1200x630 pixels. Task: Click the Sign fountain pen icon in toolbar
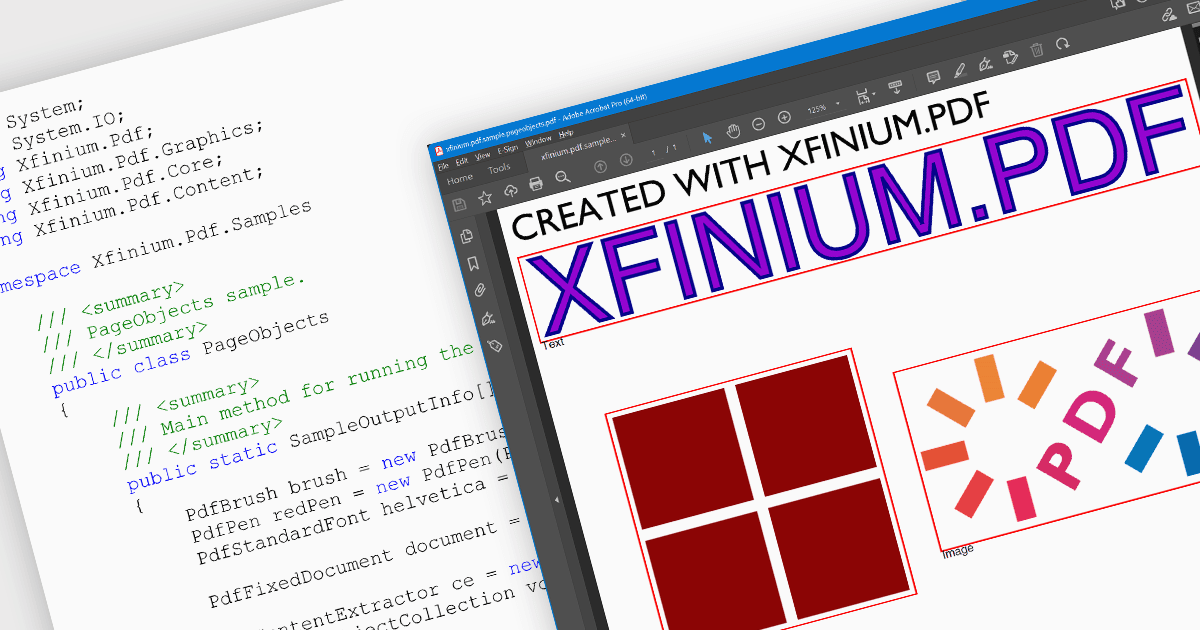986,63
